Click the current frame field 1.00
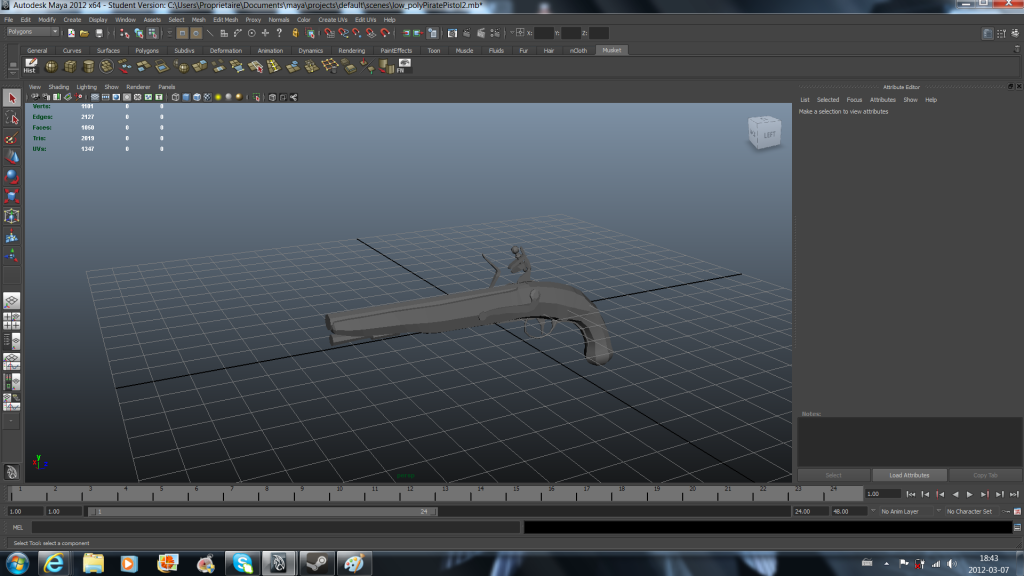1024x576 pixels. [883, 494]
